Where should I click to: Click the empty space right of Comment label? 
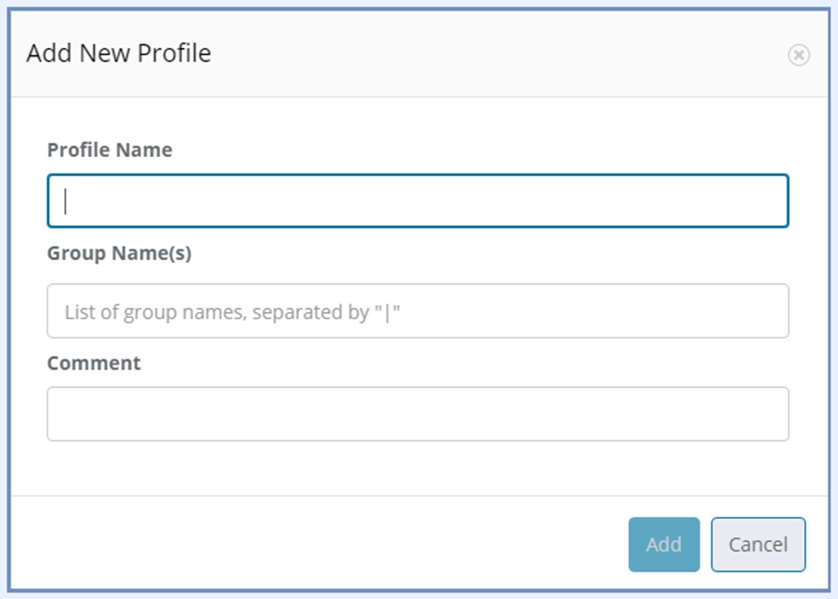(x=450, y=363)
